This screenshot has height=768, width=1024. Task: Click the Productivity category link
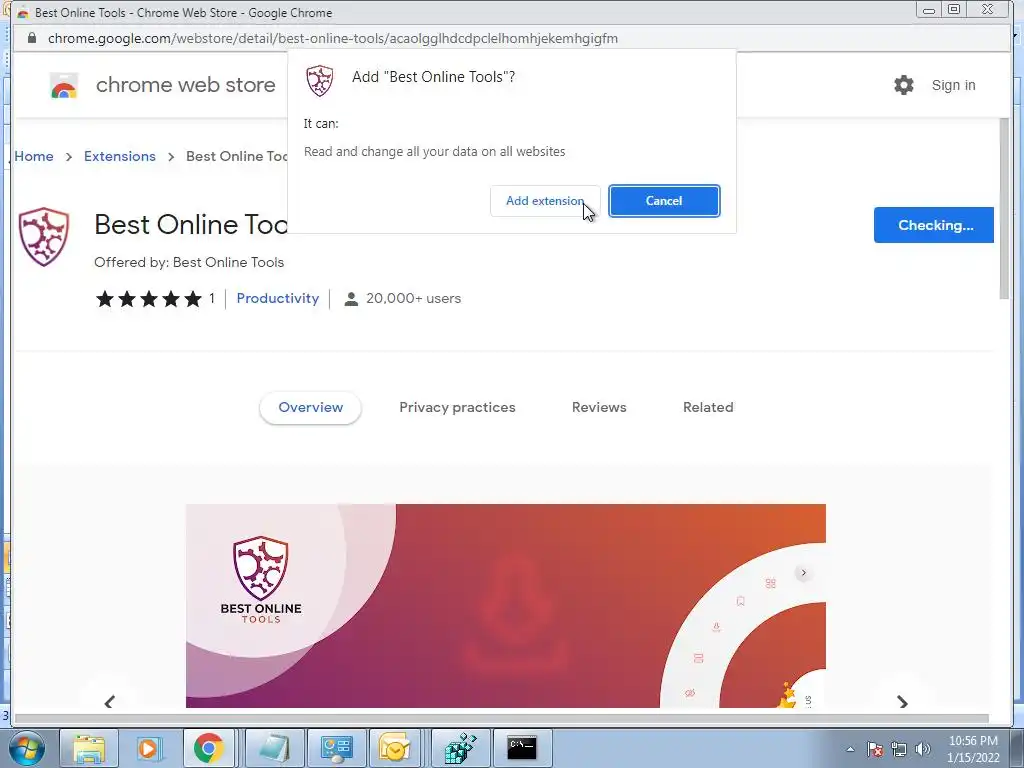(x=278, y=298)
